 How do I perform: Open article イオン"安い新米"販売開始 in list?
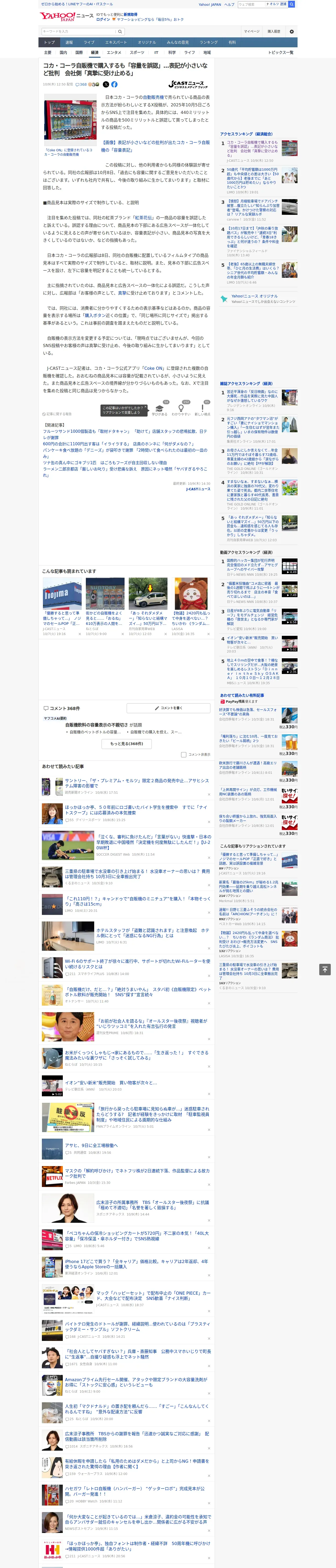(x=111, y=1083)
